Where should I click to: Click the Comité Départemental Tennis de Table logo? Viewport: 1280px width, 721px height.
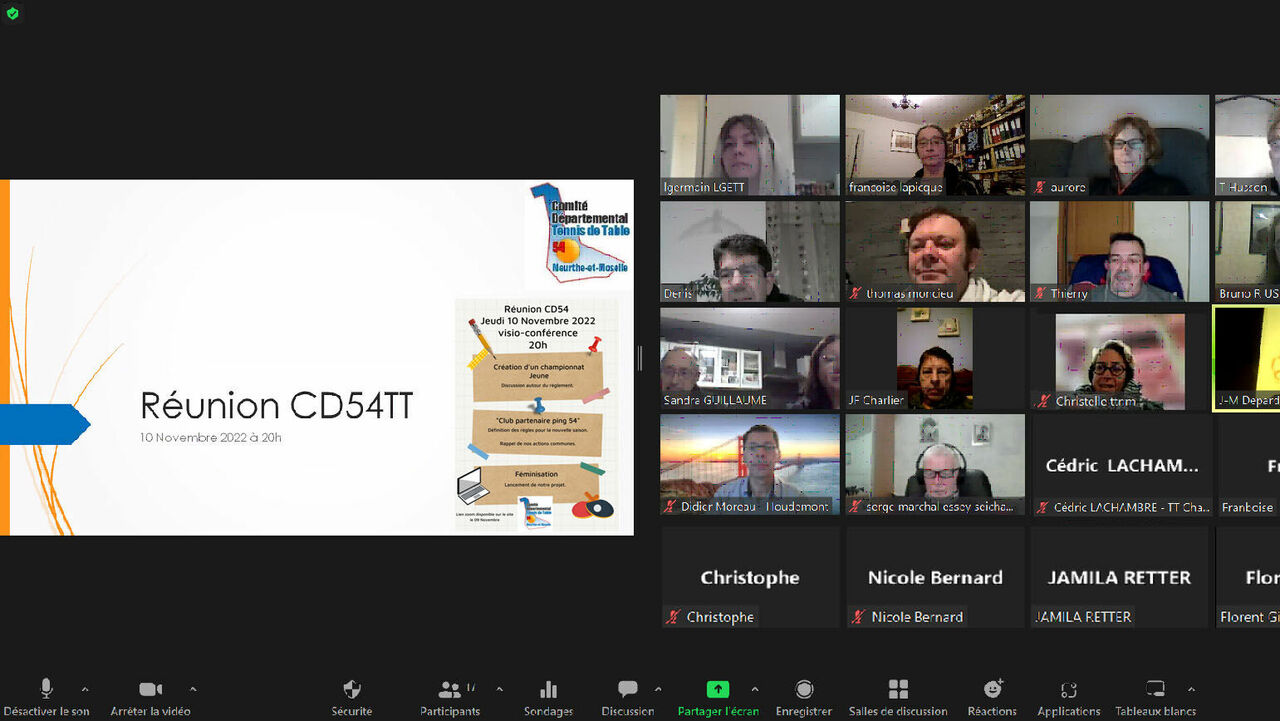coord(579,235)
